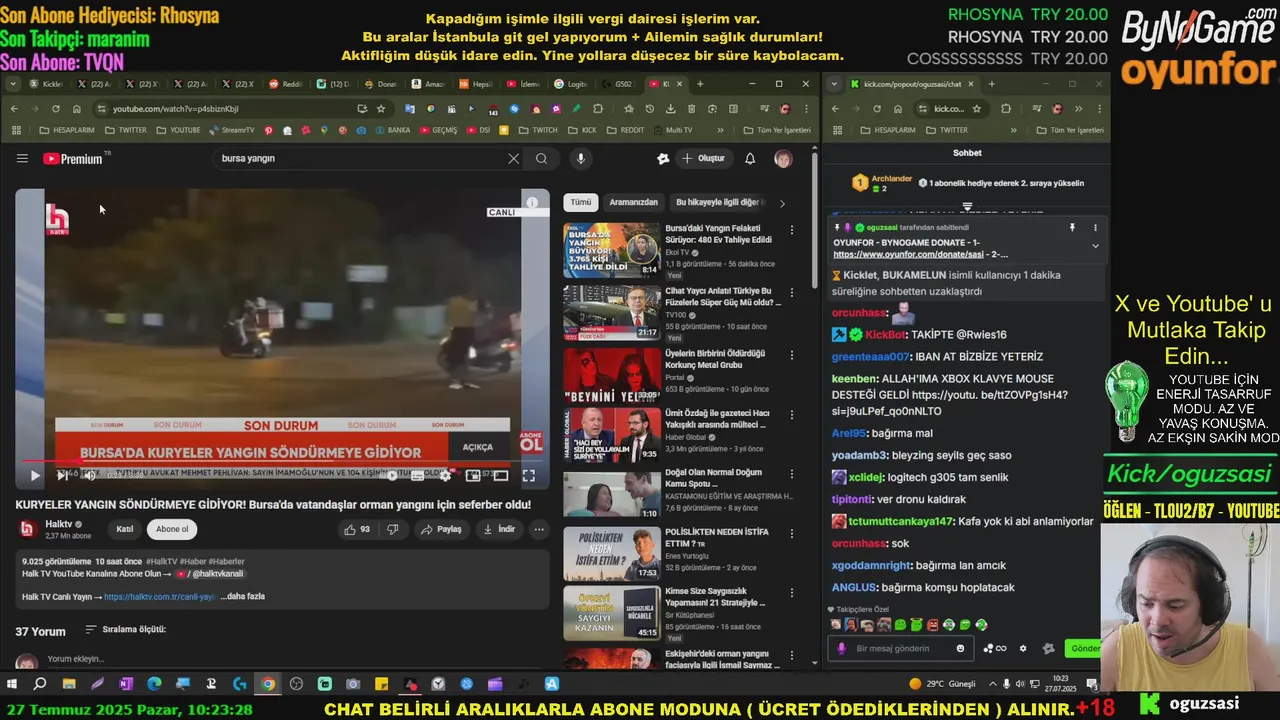Open HESAPLARIM bookmark folder in YouTube window

[66, 130]
